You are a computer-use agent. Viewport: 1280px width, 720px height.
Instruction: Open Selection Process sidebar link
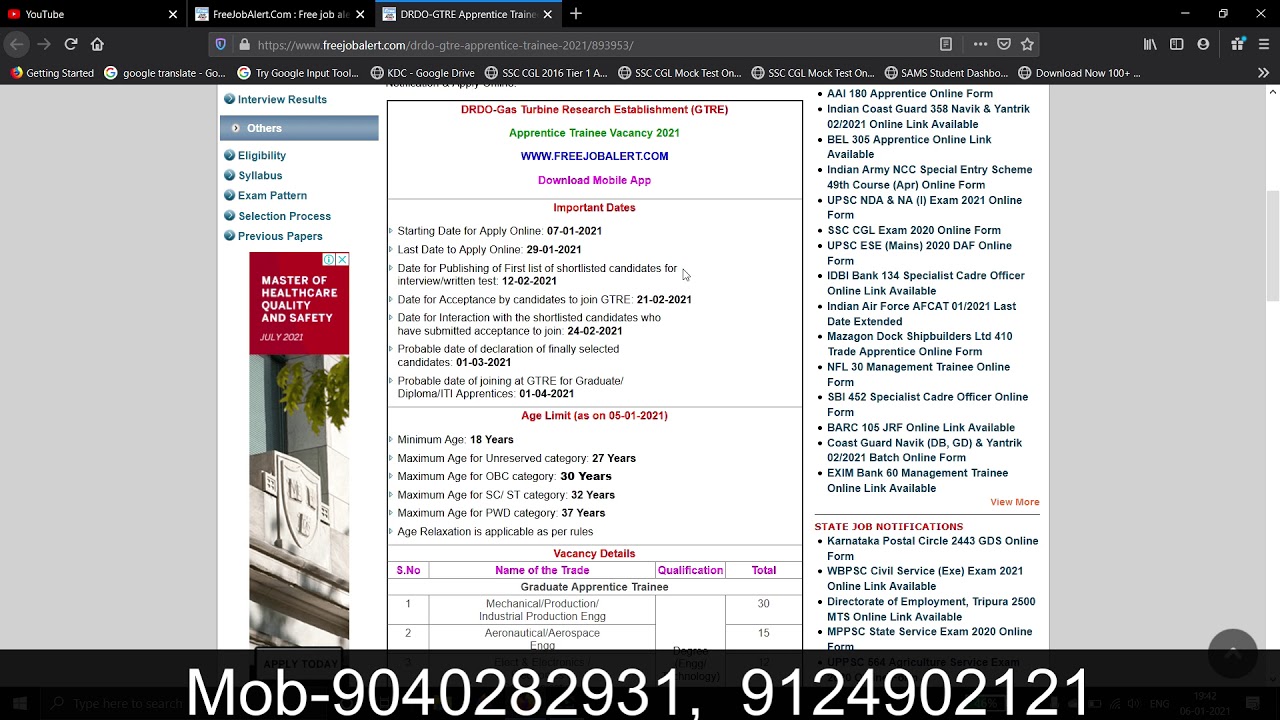[284, 216]
